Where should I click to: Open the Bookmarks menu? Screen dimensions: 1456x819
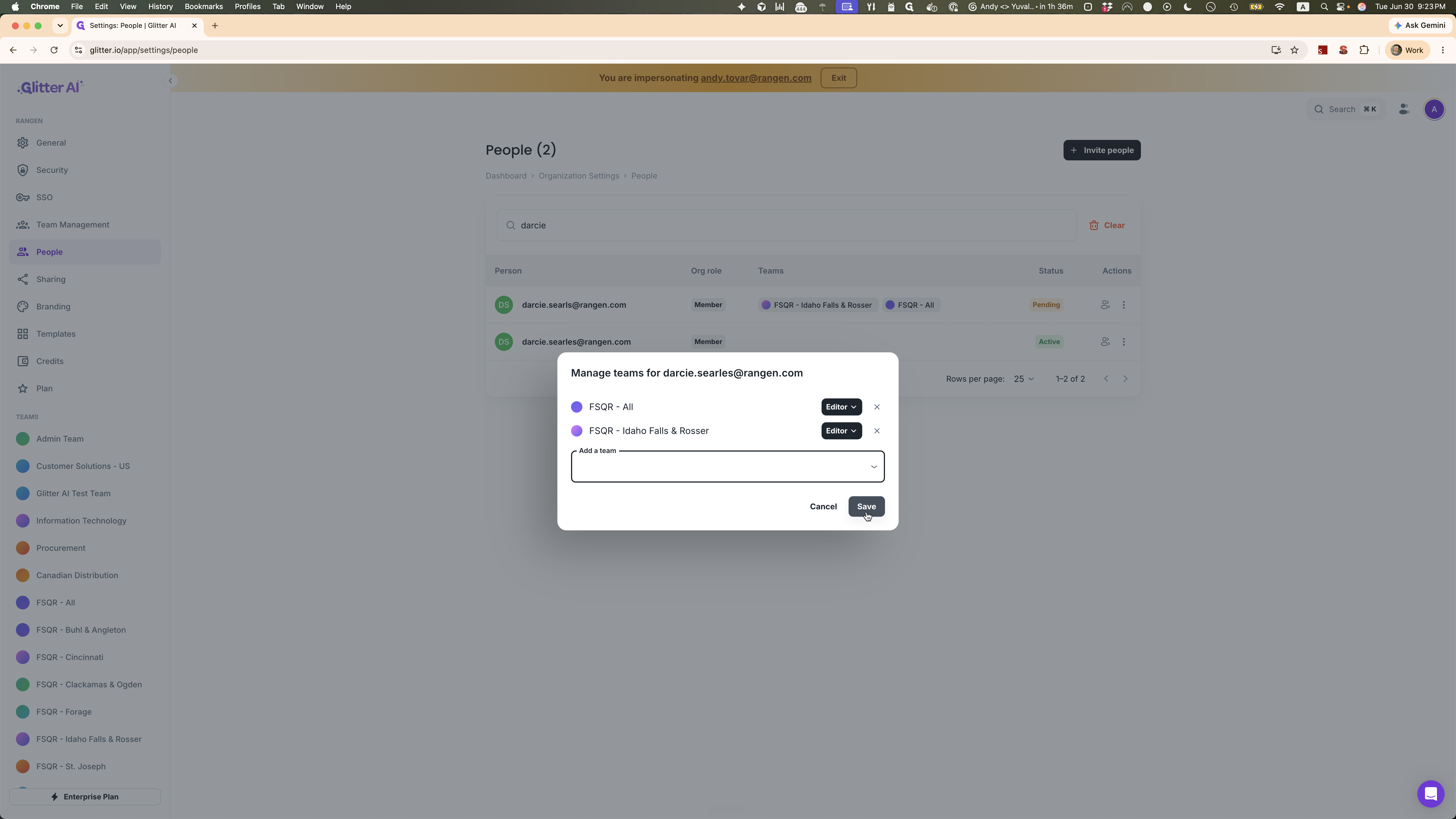204,7
